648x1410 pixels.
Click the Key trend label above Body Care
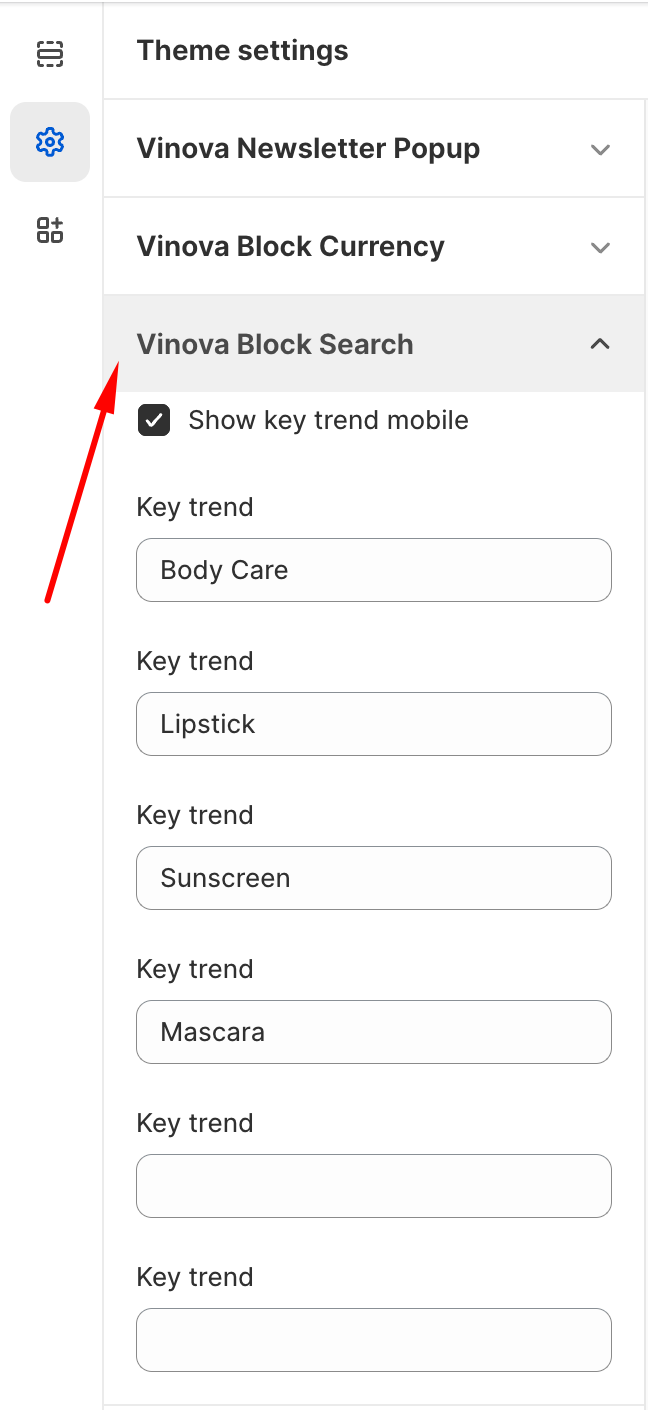coord(195,507)
